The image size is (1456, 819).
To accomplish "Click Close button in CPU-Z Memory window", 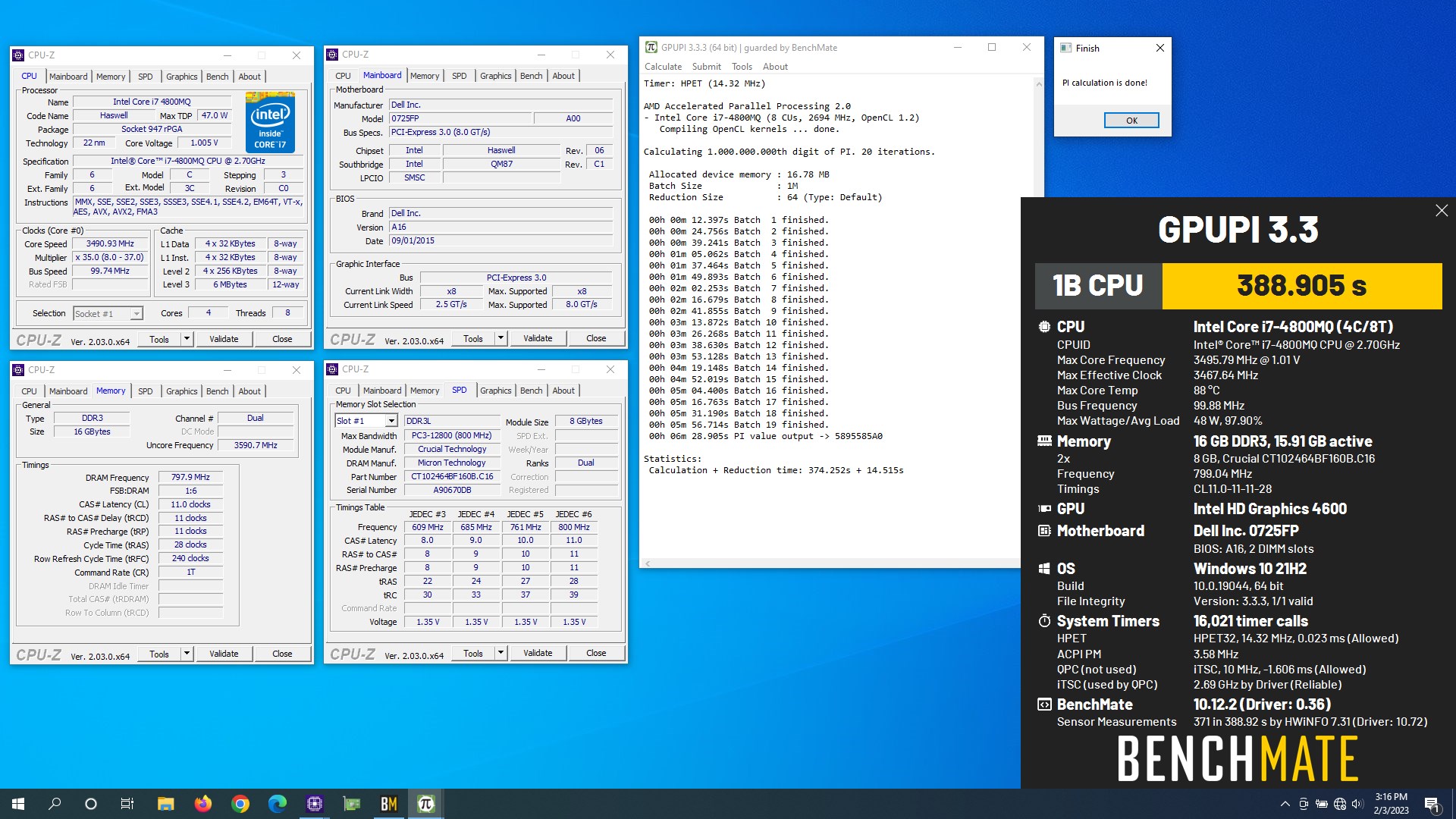I will coord(282,654).
